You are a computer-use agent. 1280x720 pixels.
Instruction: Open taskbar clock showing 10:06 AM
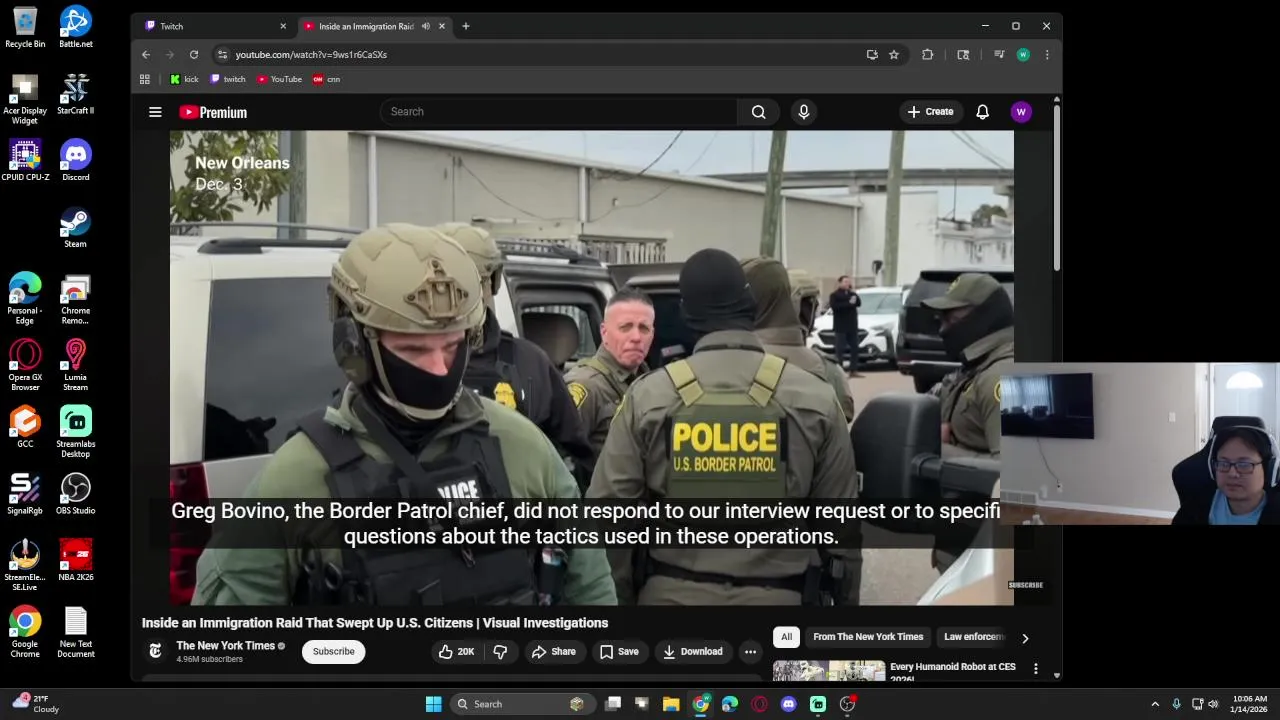1250,704
